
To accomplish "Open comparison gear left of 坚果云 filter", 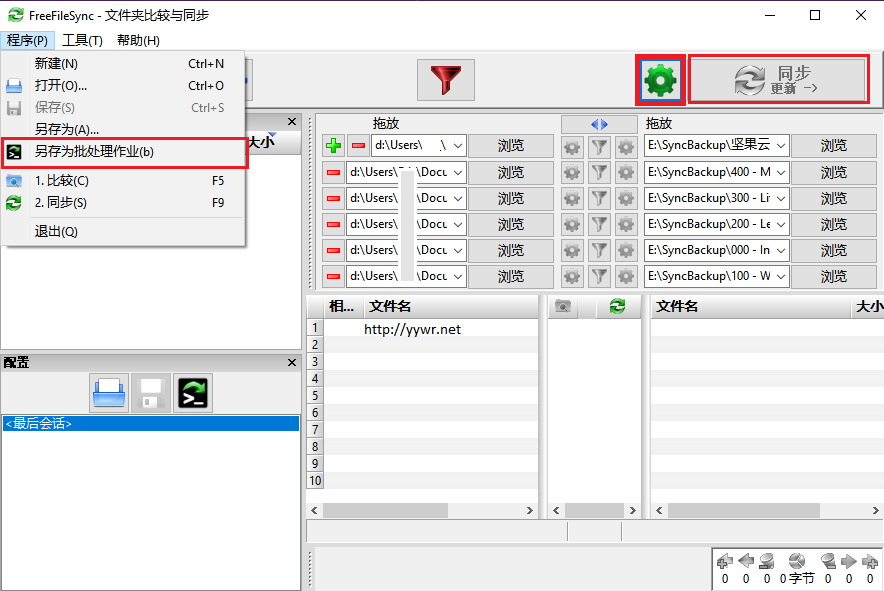I will 572,147.
